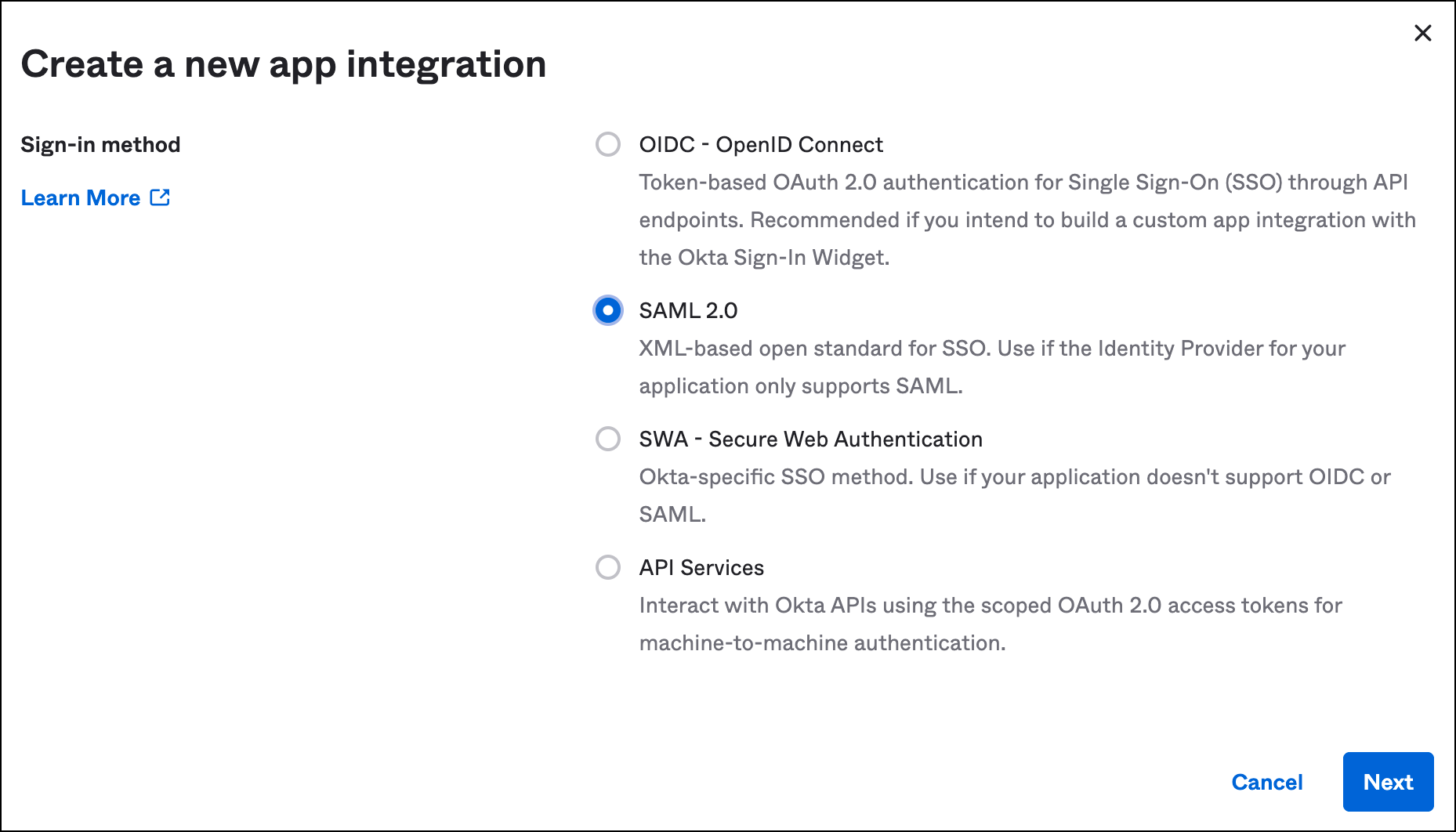Click the OIDC - OpenID Connect label
Screen dimensions: 1456x832
tap(760, 145)
